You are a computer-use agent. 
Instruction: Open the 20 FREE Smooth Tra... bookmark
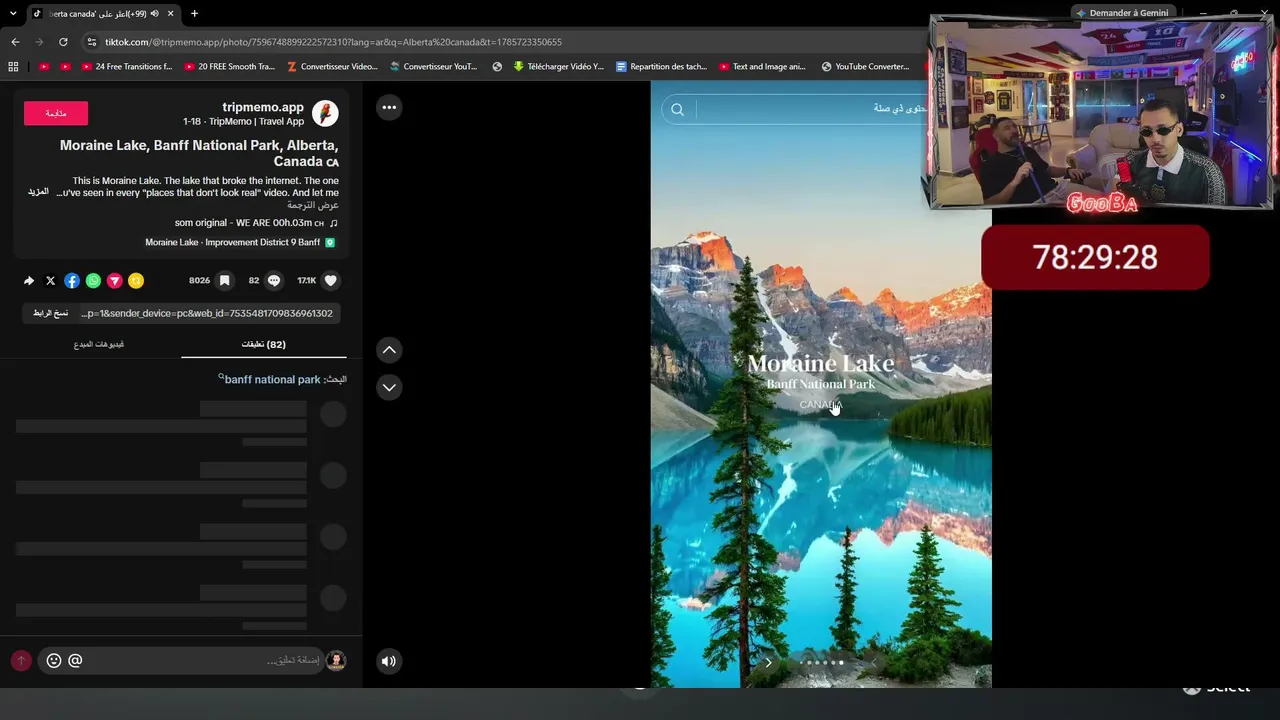[229, 67]
